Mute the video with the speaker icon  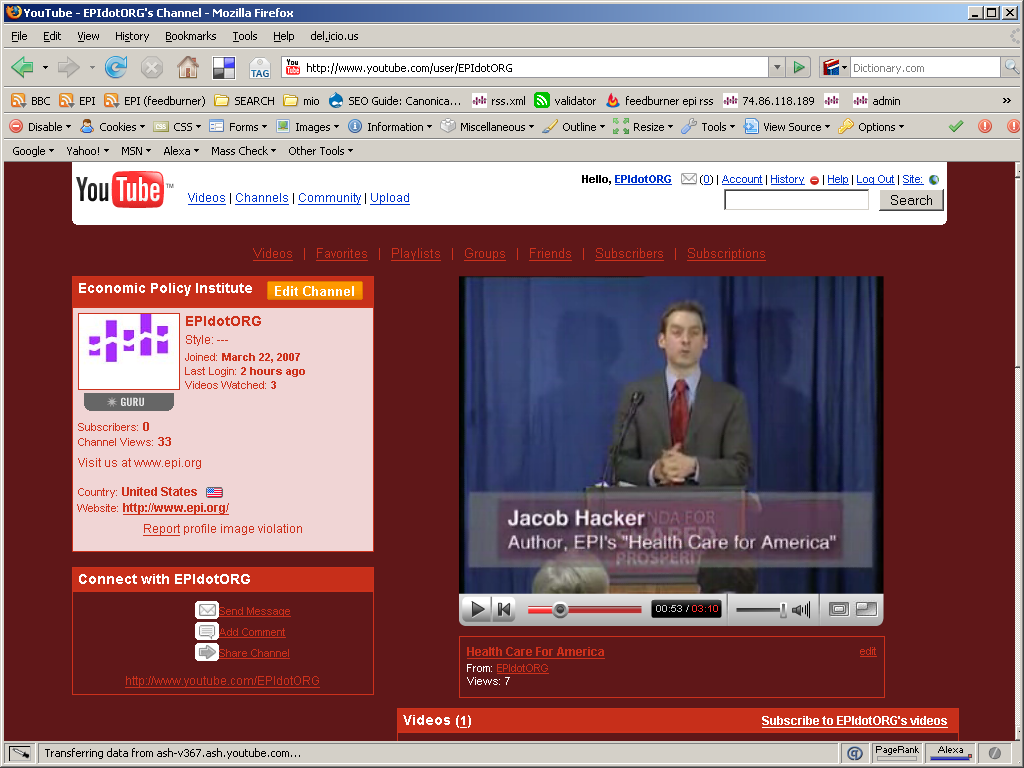point(801,610)
